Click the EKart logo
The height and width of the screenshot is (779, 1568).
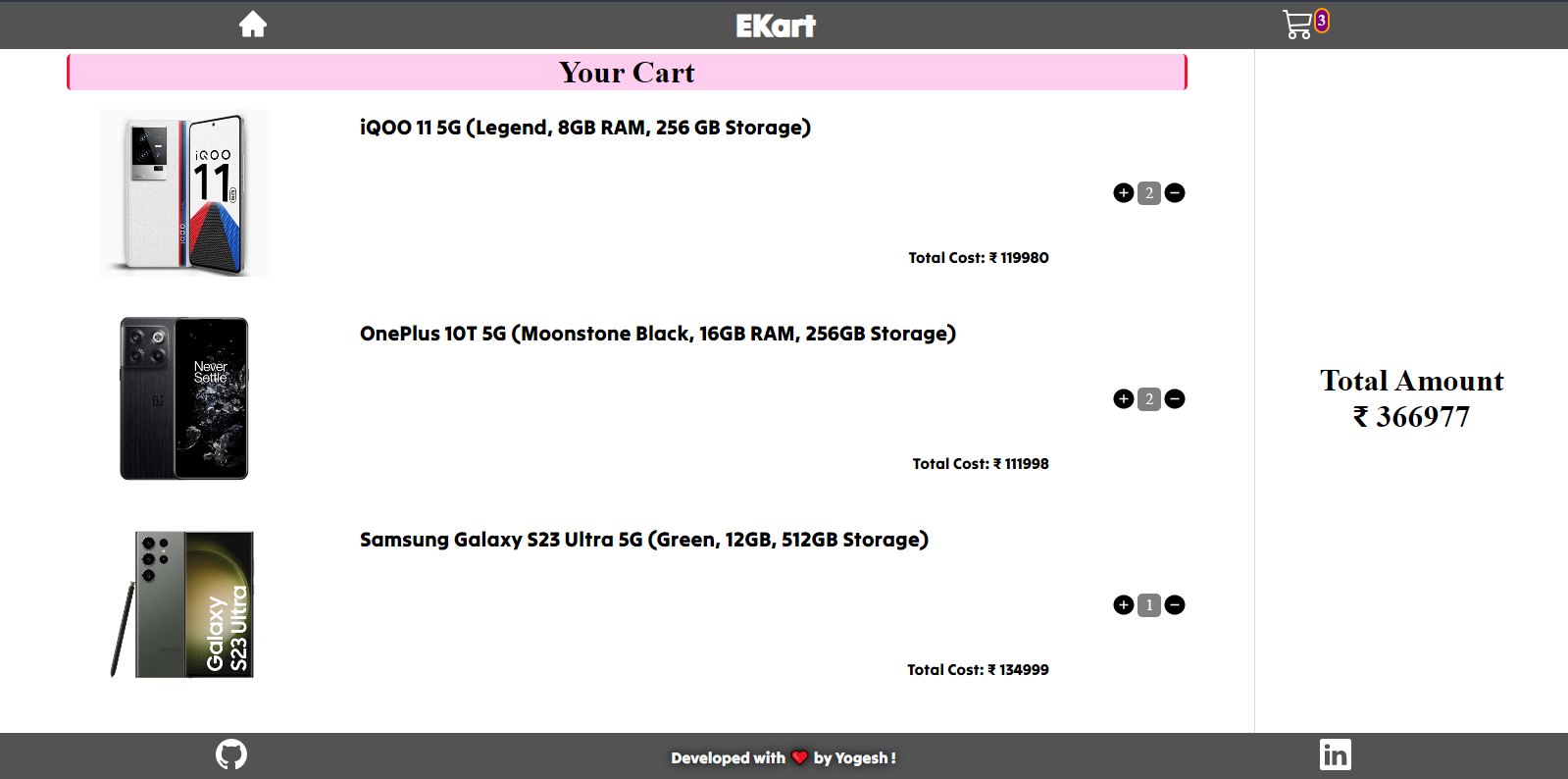(776, 26)
